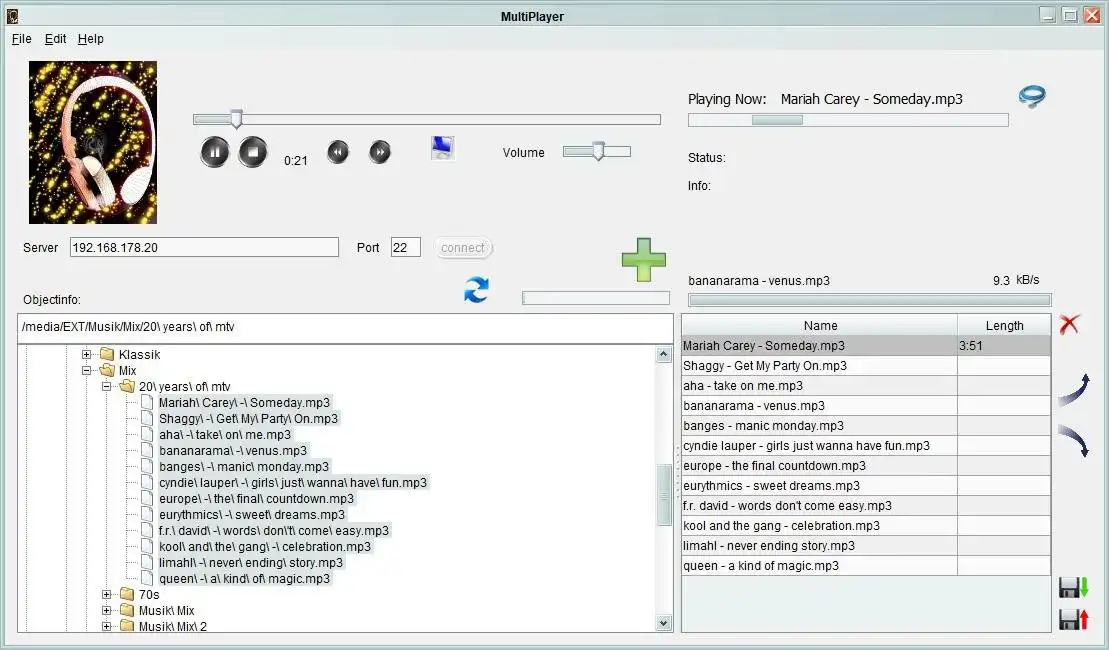Click floppy disk icon with red arrow
Image resolution: width=1109 pixels, height=650 pixels.
(1073, 619)
